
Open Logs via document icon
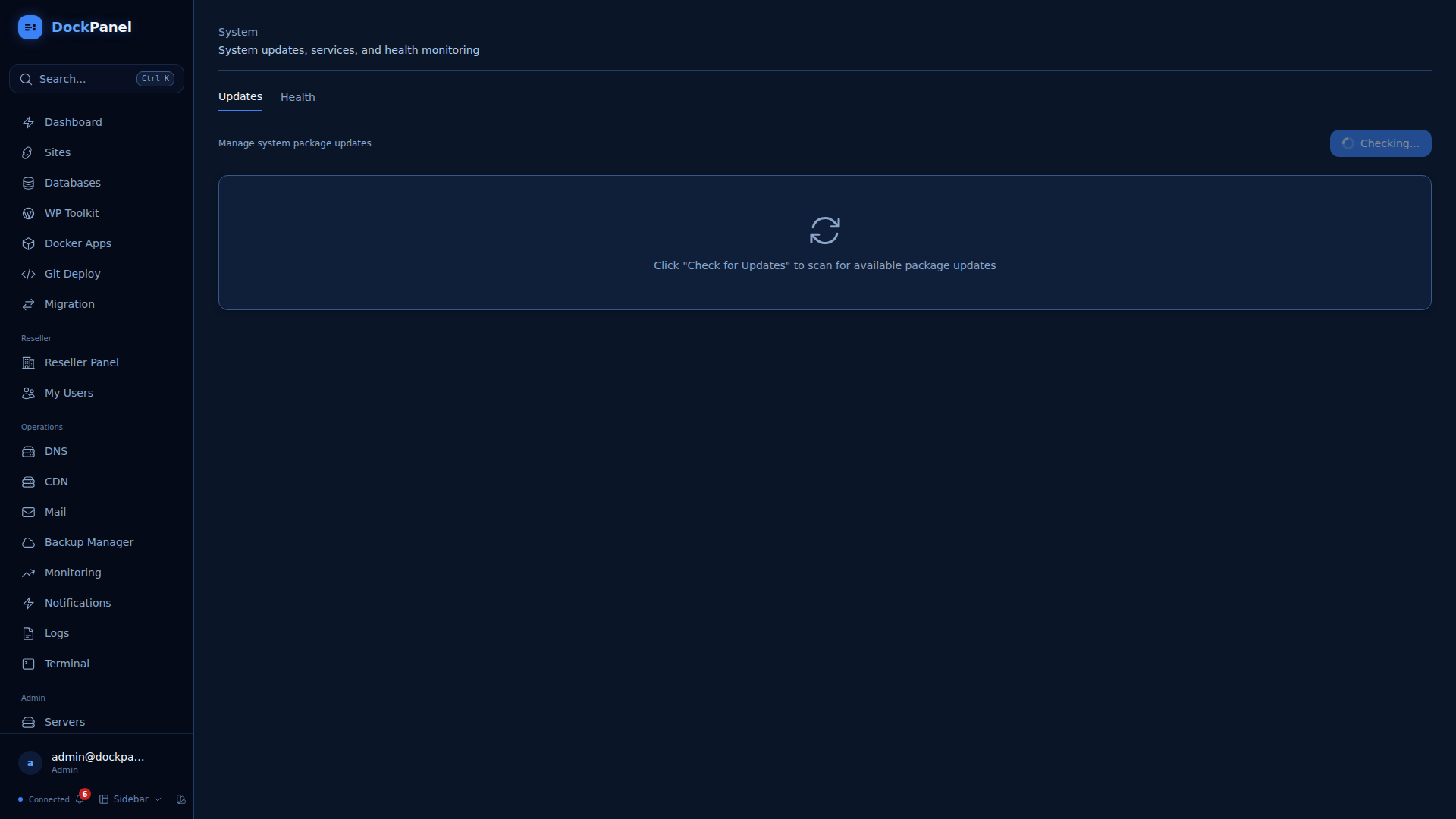(29, 633)
